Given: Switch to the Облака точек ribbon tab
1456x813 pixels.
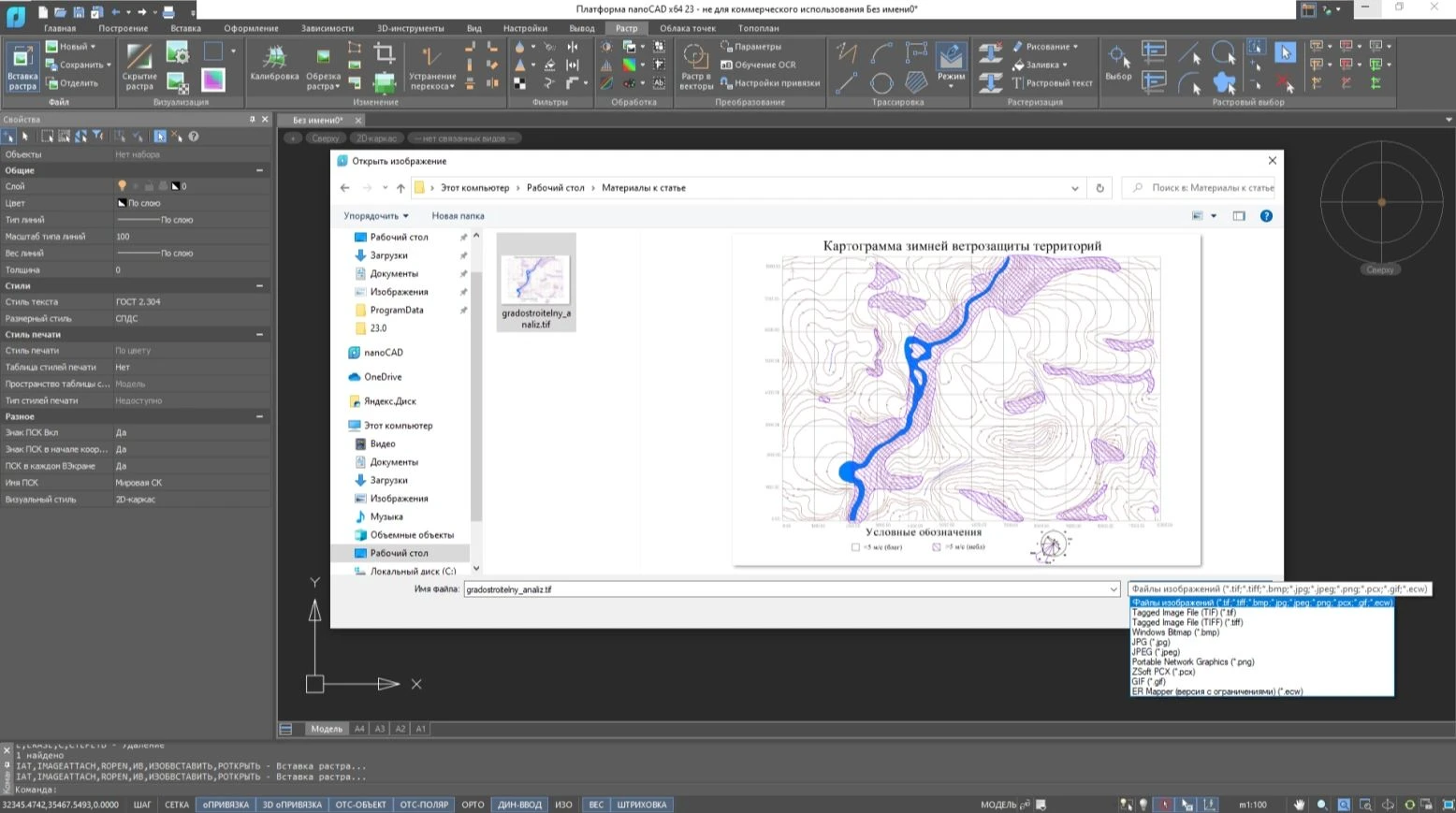Looking at the screenshot, I should click(x=687, y=28).
